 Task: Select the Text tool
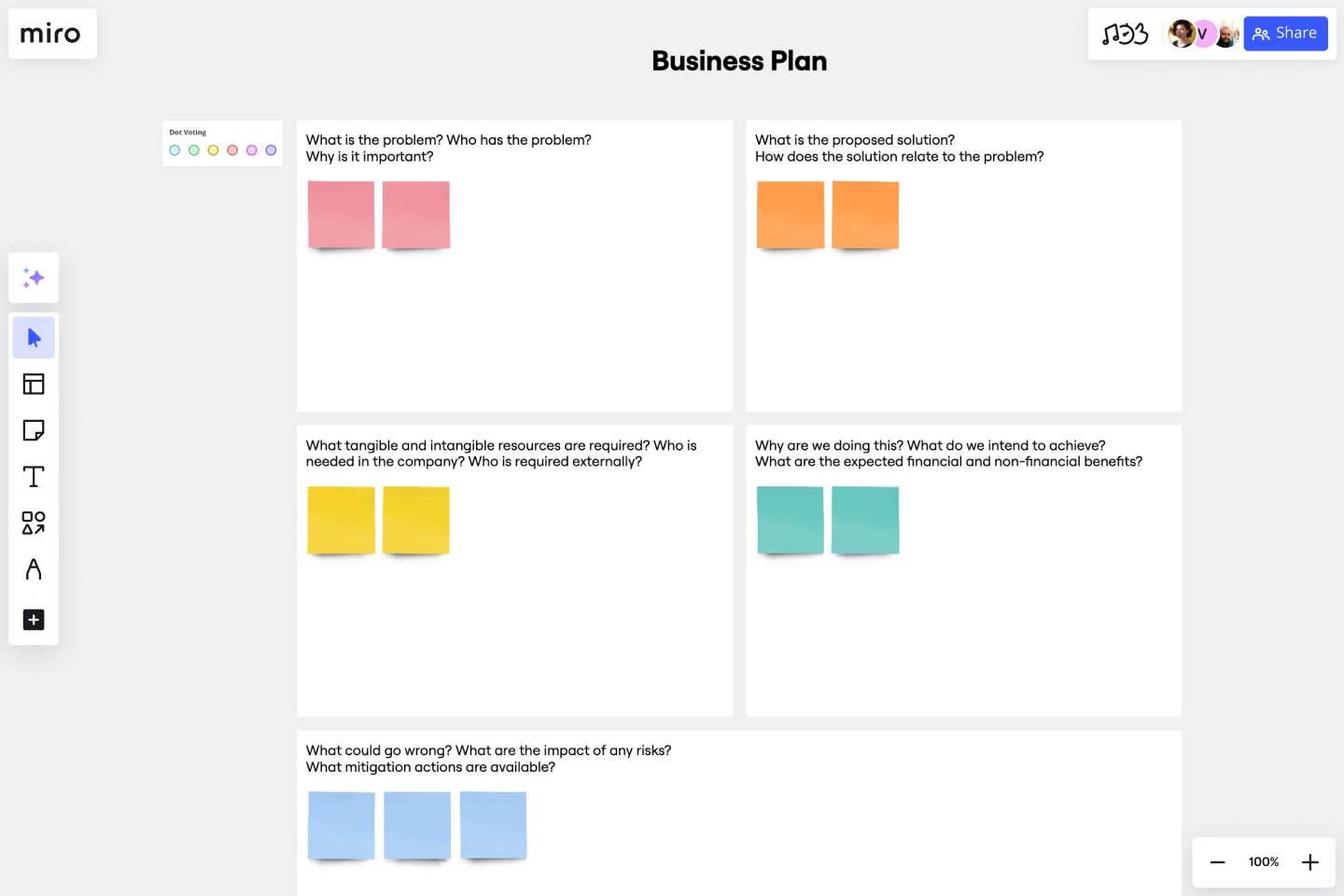pos(34,476)
